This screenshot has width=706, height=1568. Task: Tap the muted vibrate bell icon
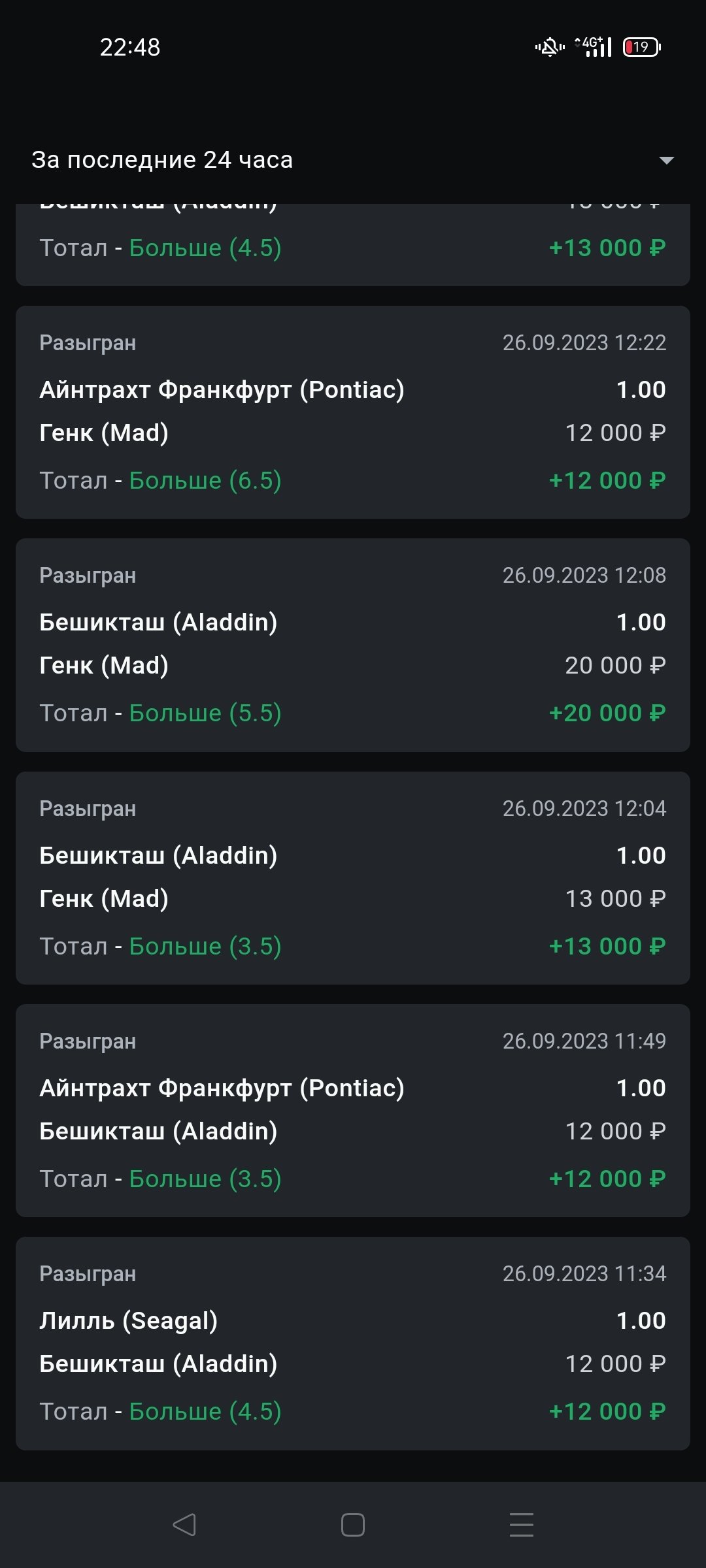550,47
